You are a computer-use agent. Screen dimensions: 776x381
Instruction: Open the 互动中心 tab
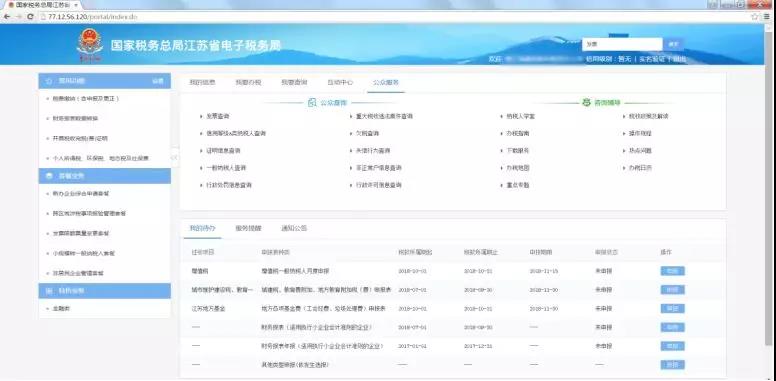coord(340,83)
